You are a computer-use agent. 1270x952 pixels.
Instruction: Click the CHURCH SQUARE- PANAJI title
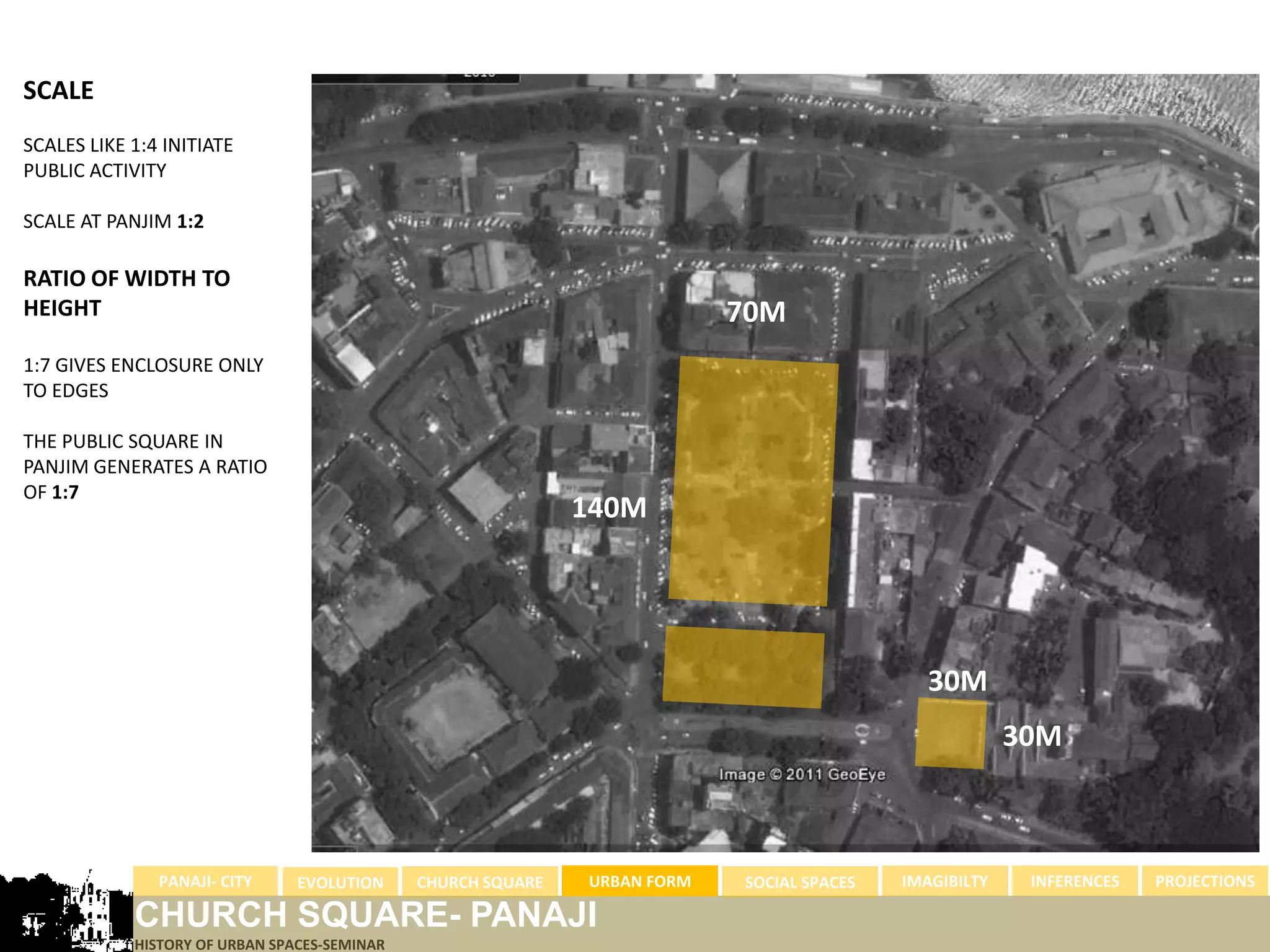(366, 914)
